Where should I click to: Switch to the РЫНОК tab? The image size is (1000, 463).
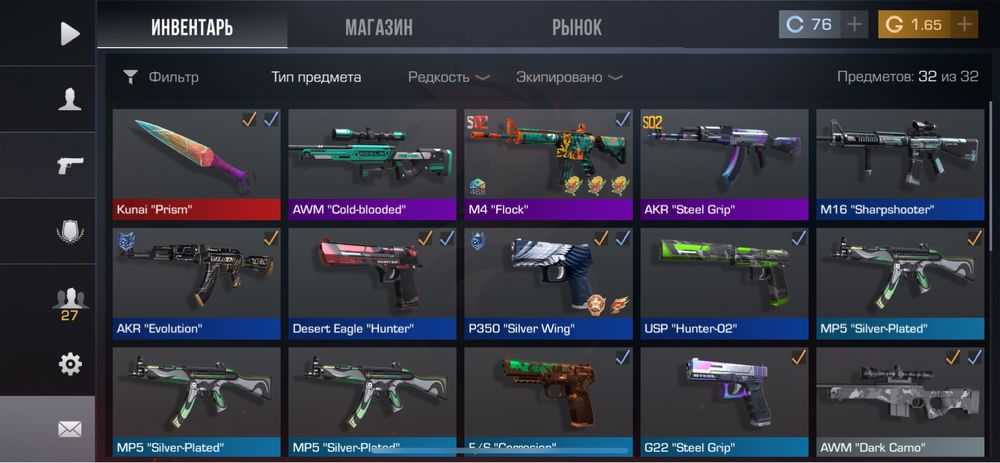[x=577, y=27]
